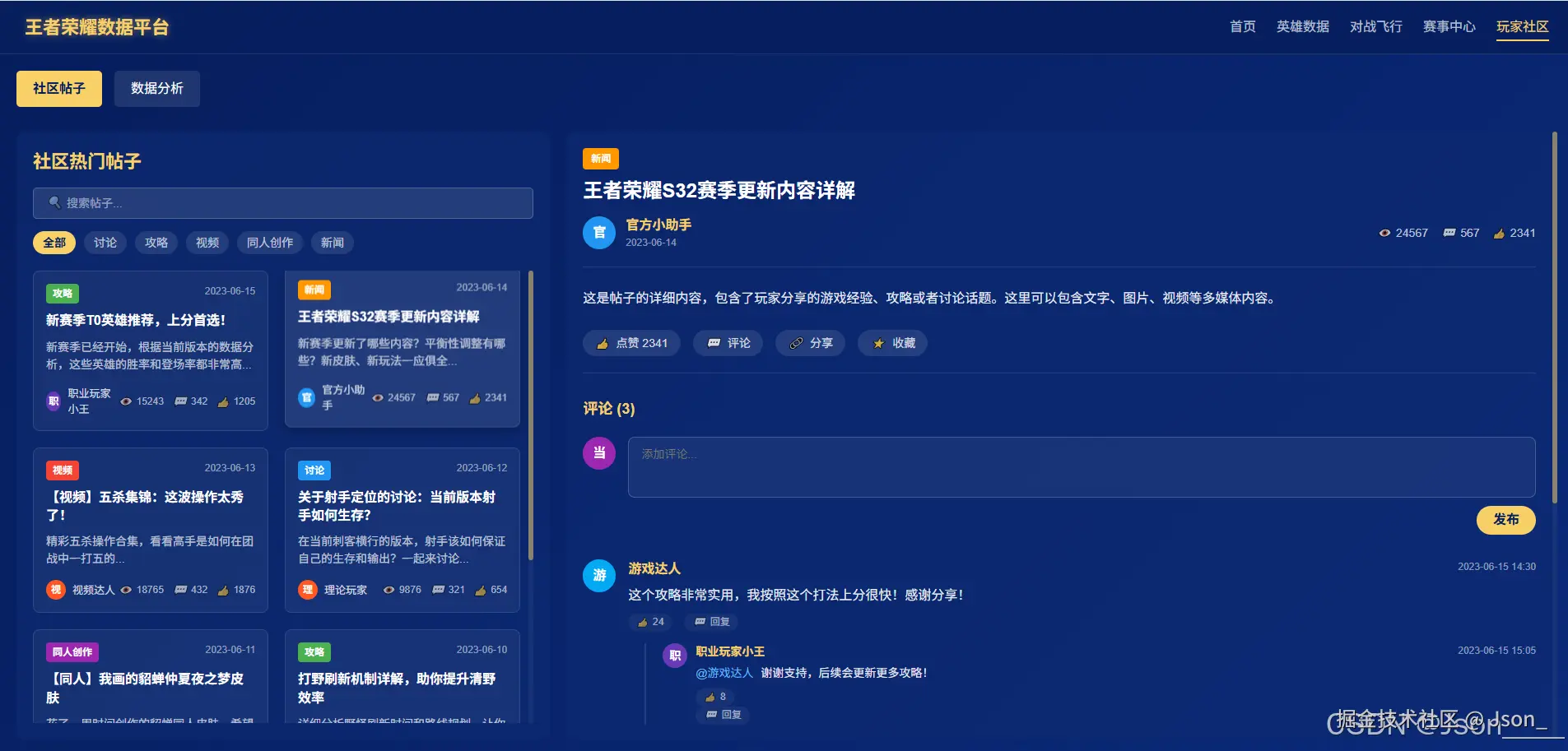The width and height of the screenshot is (1568, 751).
Task: Click the 攻略 tag on the T0英雄推荐 card
Action: [63, 294]
